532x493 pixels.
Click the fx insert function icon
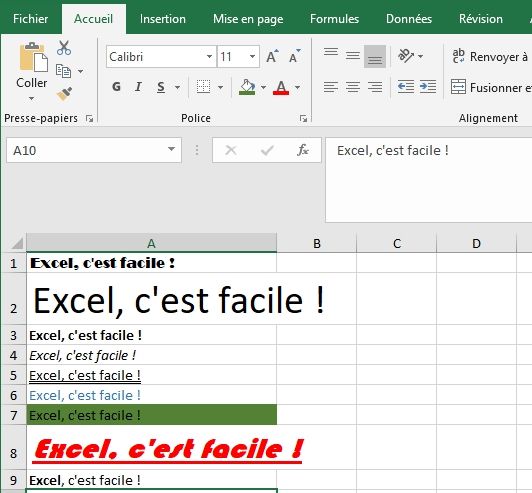coord(303,150)
